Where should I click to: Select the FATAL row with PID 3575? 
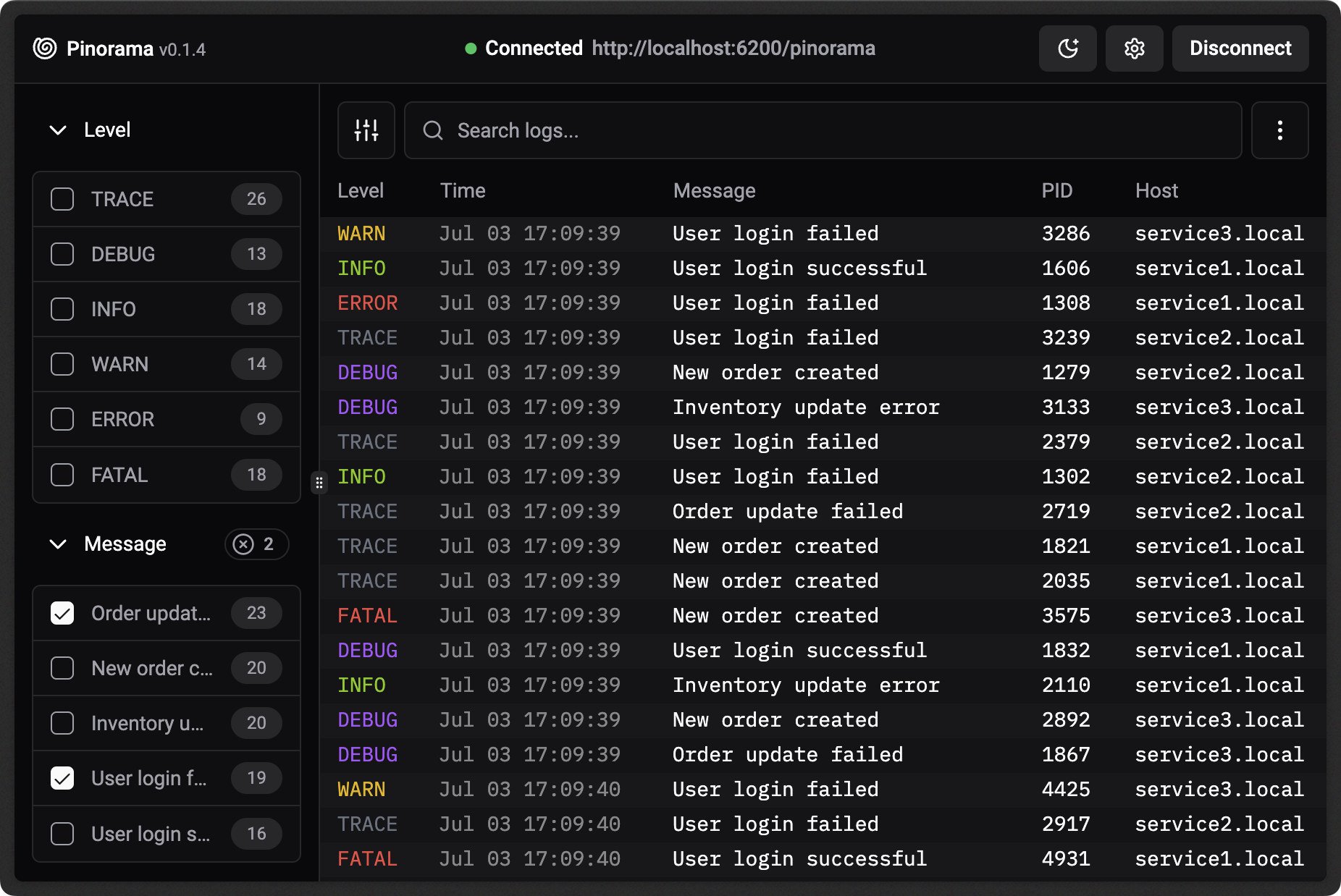coord(823,616)
